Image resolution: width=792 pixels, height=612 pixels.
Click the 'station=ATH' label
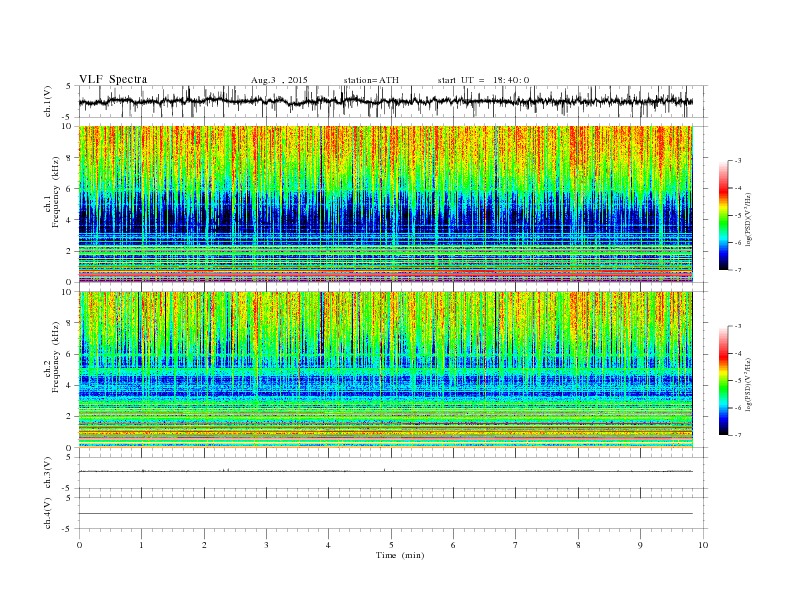pyautogui.click(x=371, y=80)
